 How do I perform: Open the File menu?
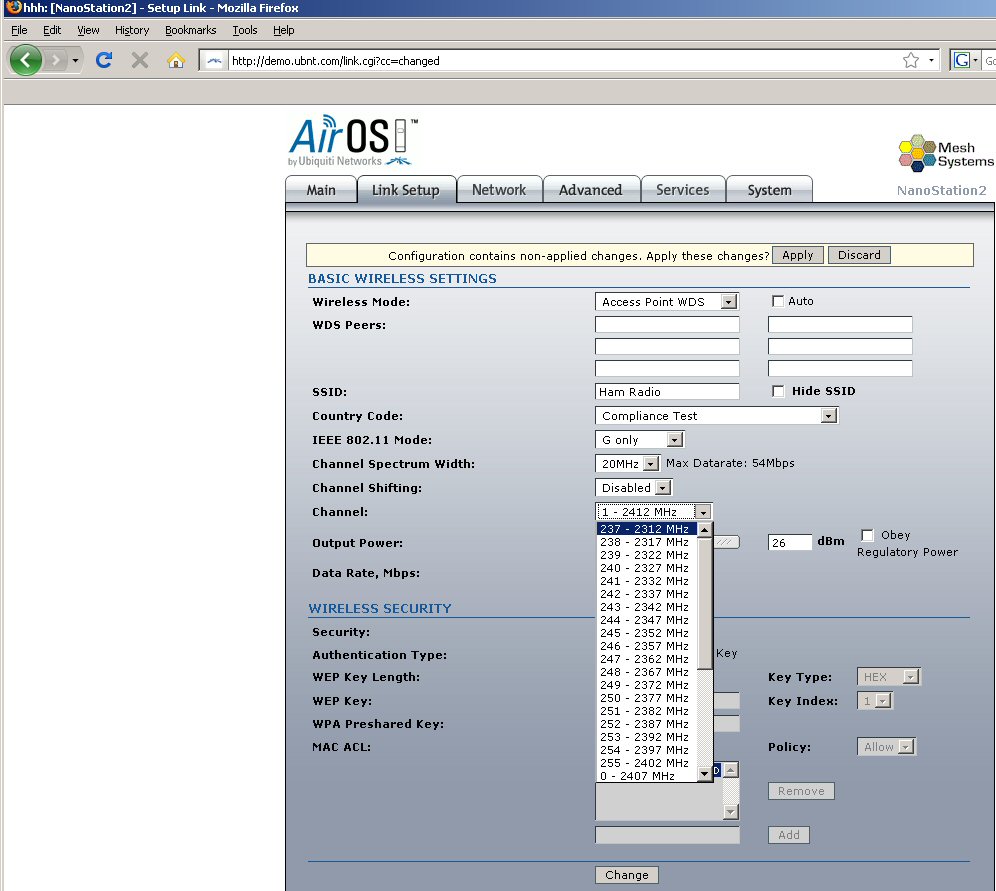click(19, 30)
